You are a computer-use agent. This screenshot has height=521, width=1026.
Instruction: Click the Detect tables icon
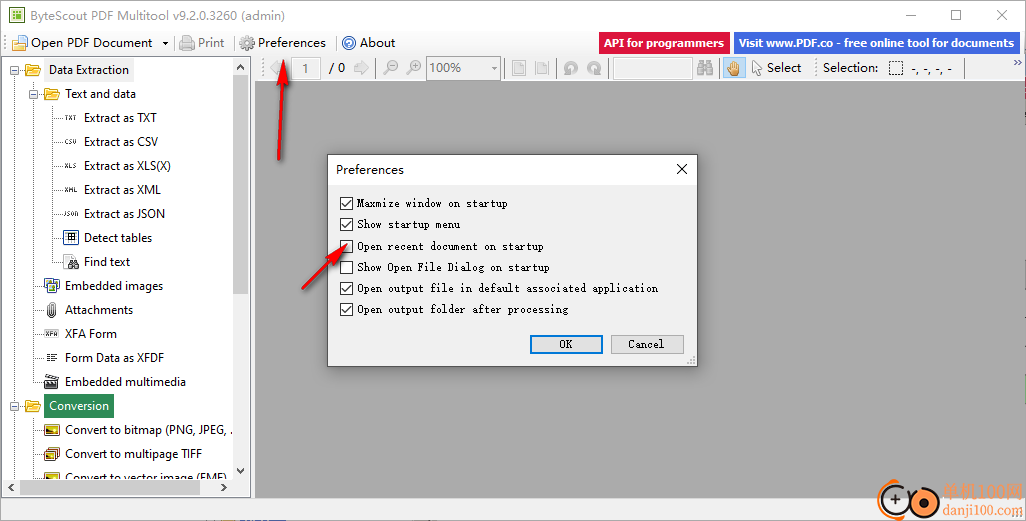pos(71,238)
